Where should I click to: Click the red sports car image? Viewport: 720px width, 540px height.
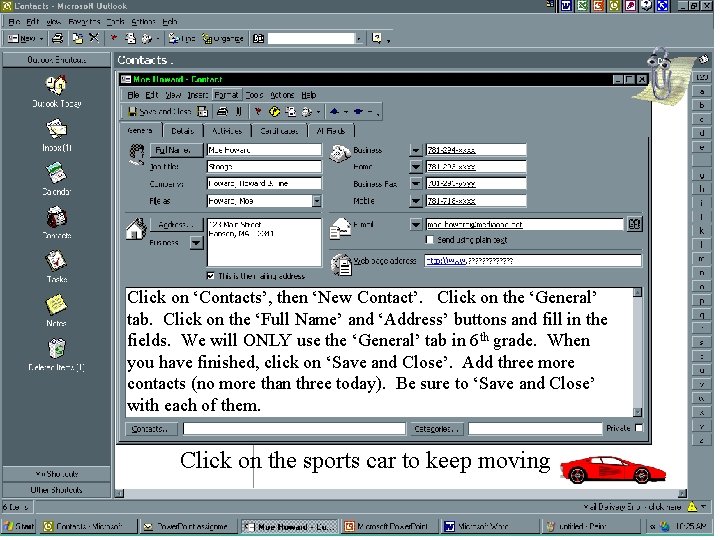pyautogui.click(x=613, y=470)
